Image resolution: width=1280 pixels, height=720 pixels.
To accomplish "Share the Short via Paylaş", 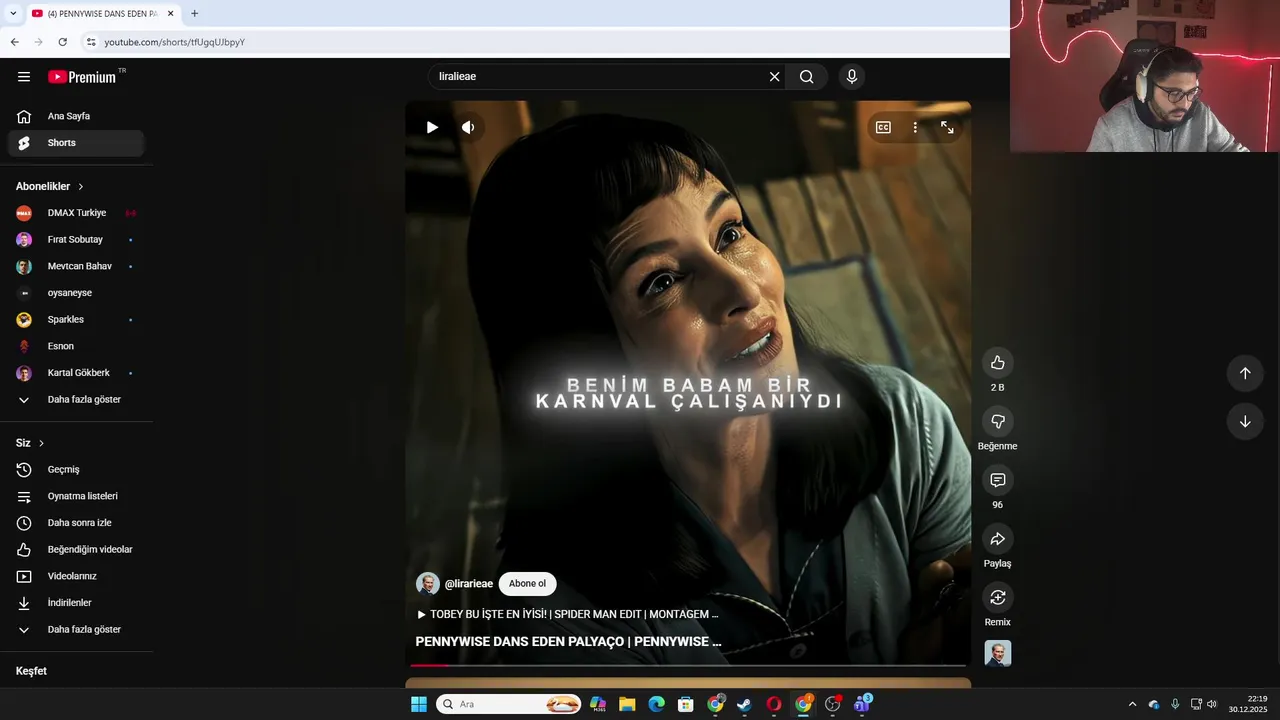I will 997,539.
